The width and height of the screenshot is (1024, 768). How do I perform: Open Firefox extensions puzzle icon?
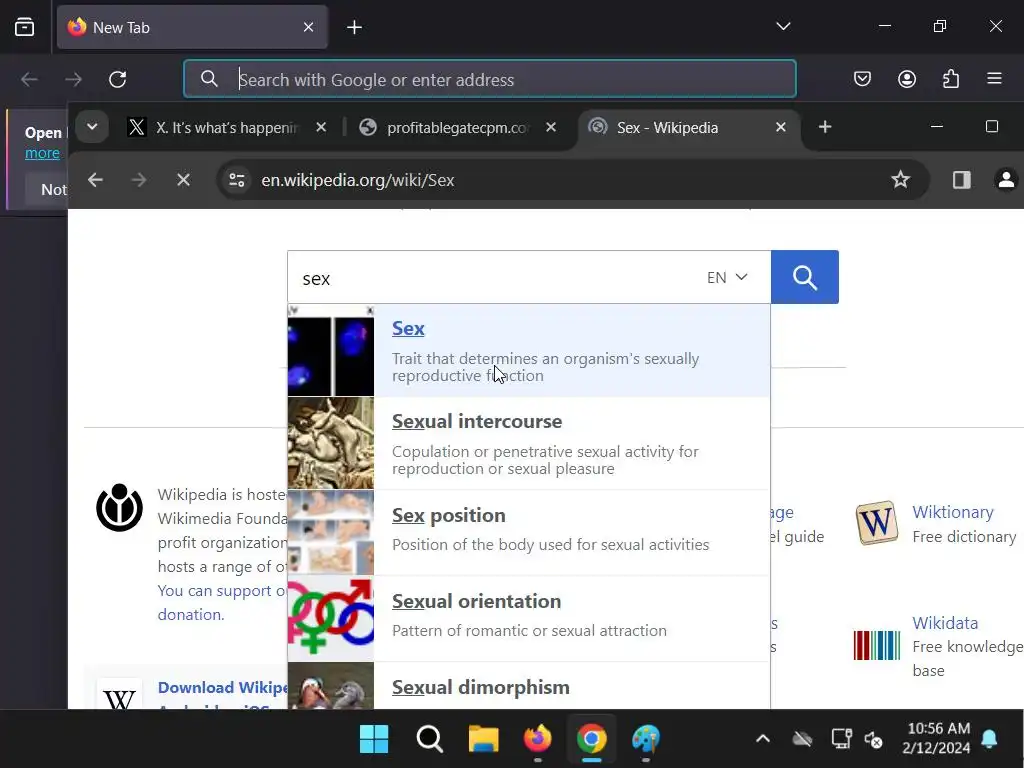pos(951,79)
